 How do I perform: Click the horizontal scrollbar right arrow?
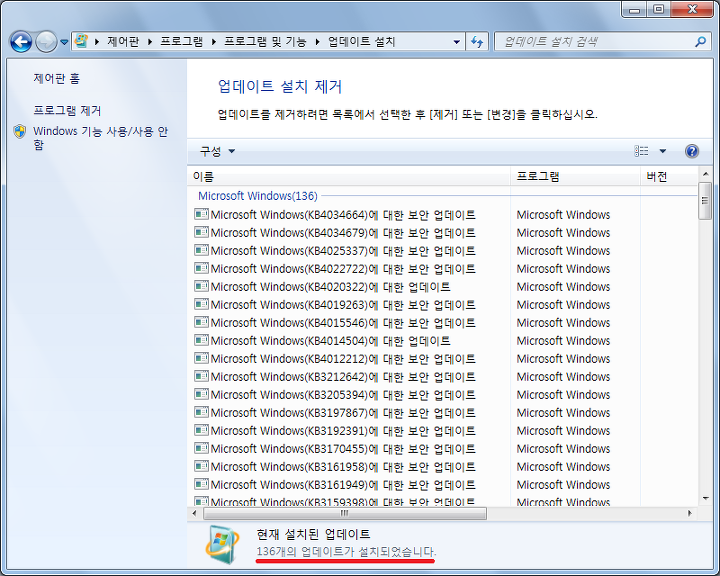tap(690, 514)
